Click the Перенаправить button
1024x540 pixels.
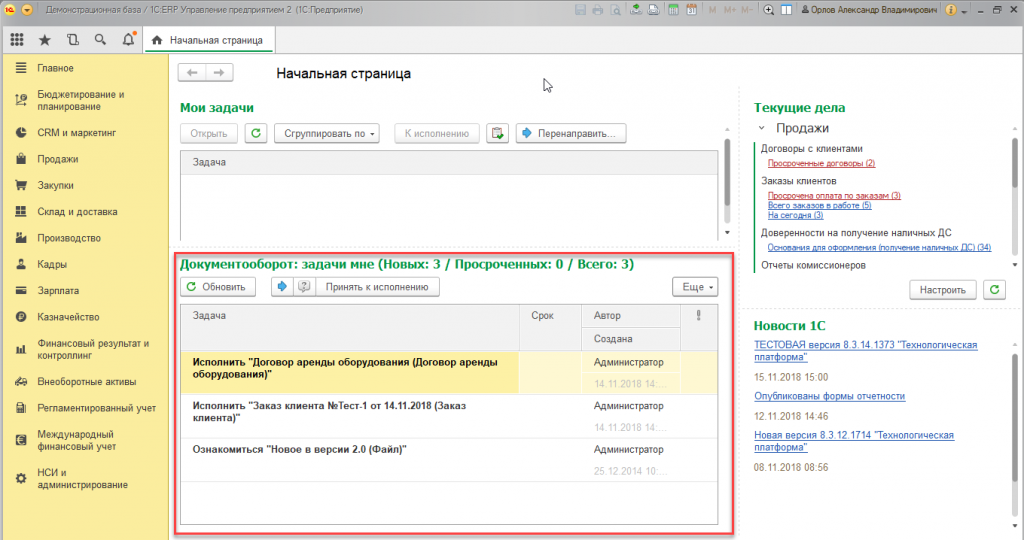tap(571, 133)
